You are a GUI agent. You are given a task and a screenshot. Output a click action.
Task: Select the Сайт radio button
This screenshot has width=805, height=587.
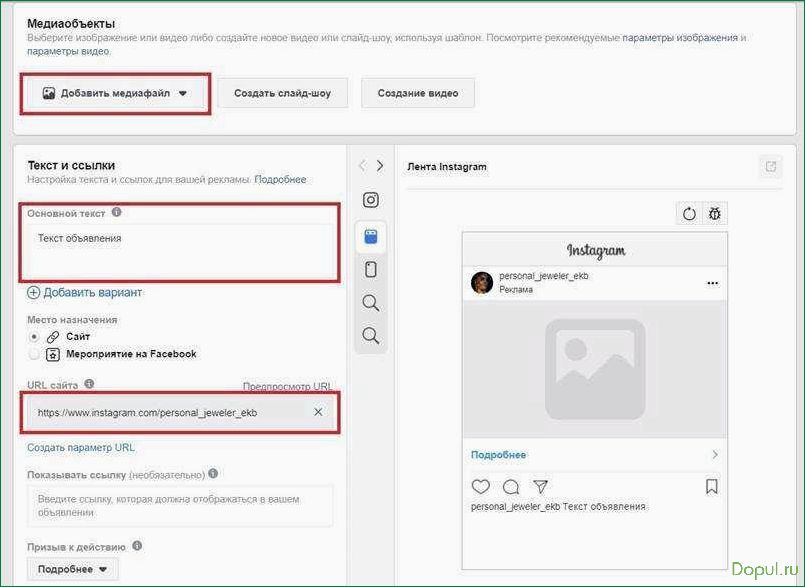(34, 337)
